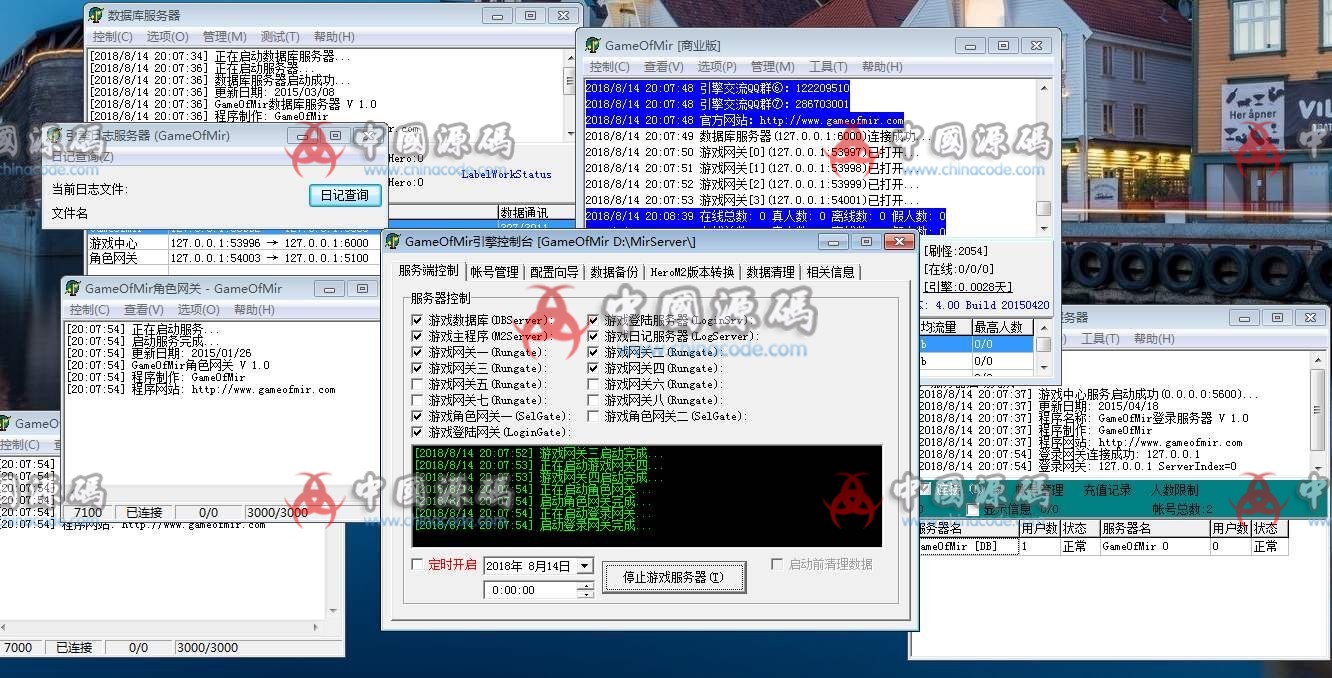Toggle 游戏数据库 (DBServer) checkbox
The height and width of the screenshot is (678, 1332).
point(417,320)
